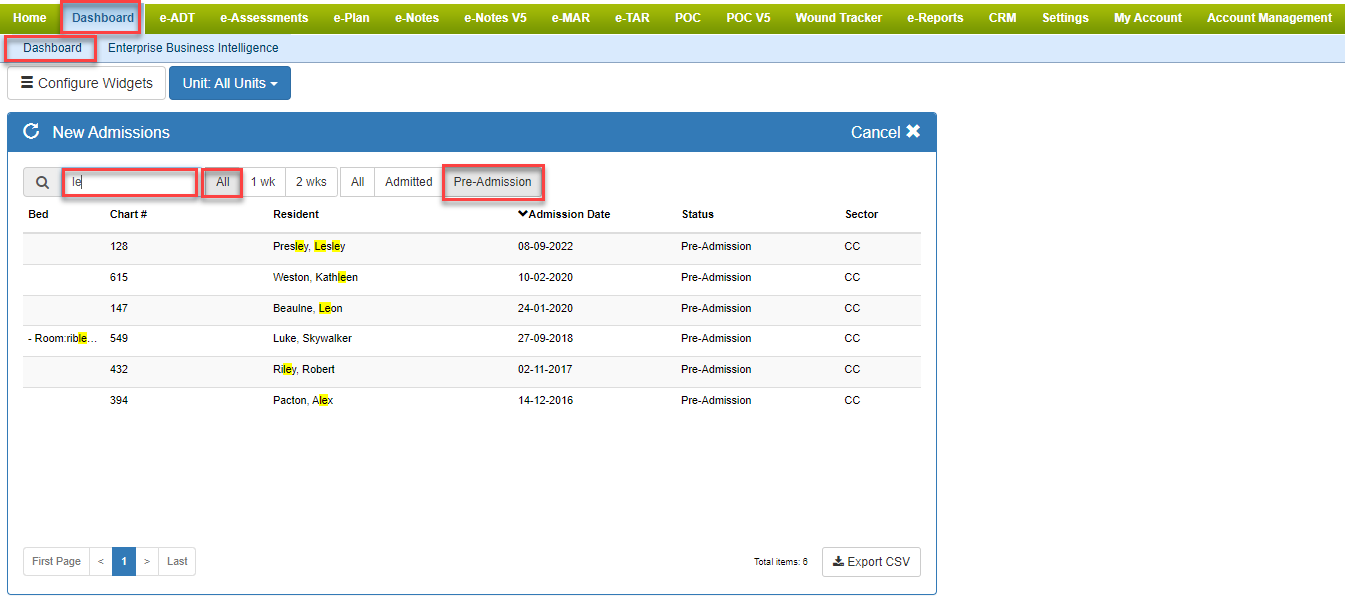Image resolution: width=1345 pixels, height=596 pixels.
Task: Sort by the Resident column header
Action: pos(296,214)
